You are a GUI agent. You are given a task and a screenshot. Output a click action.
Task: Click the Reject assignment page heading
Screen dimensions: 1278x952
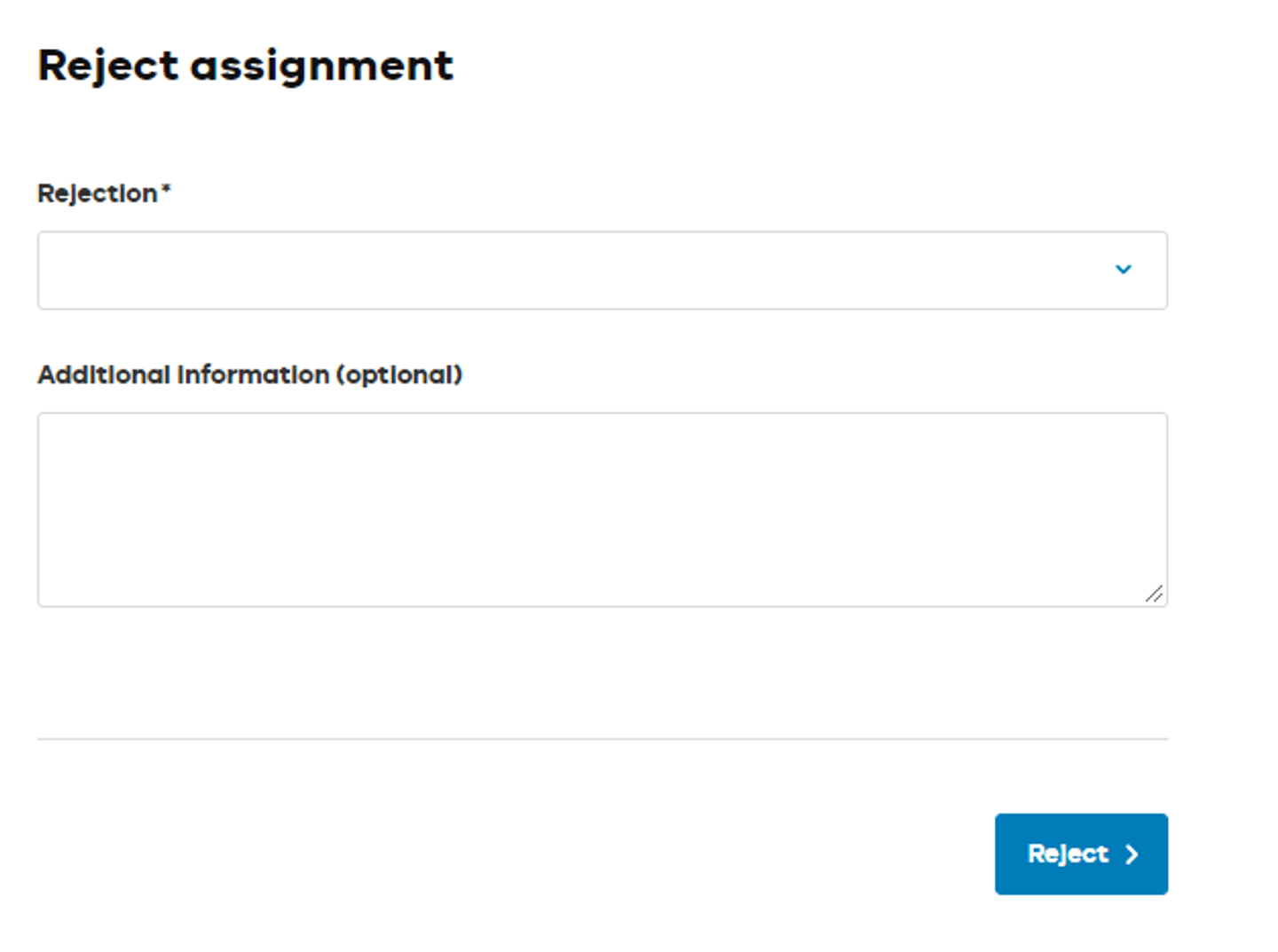(x=245, y=65)
